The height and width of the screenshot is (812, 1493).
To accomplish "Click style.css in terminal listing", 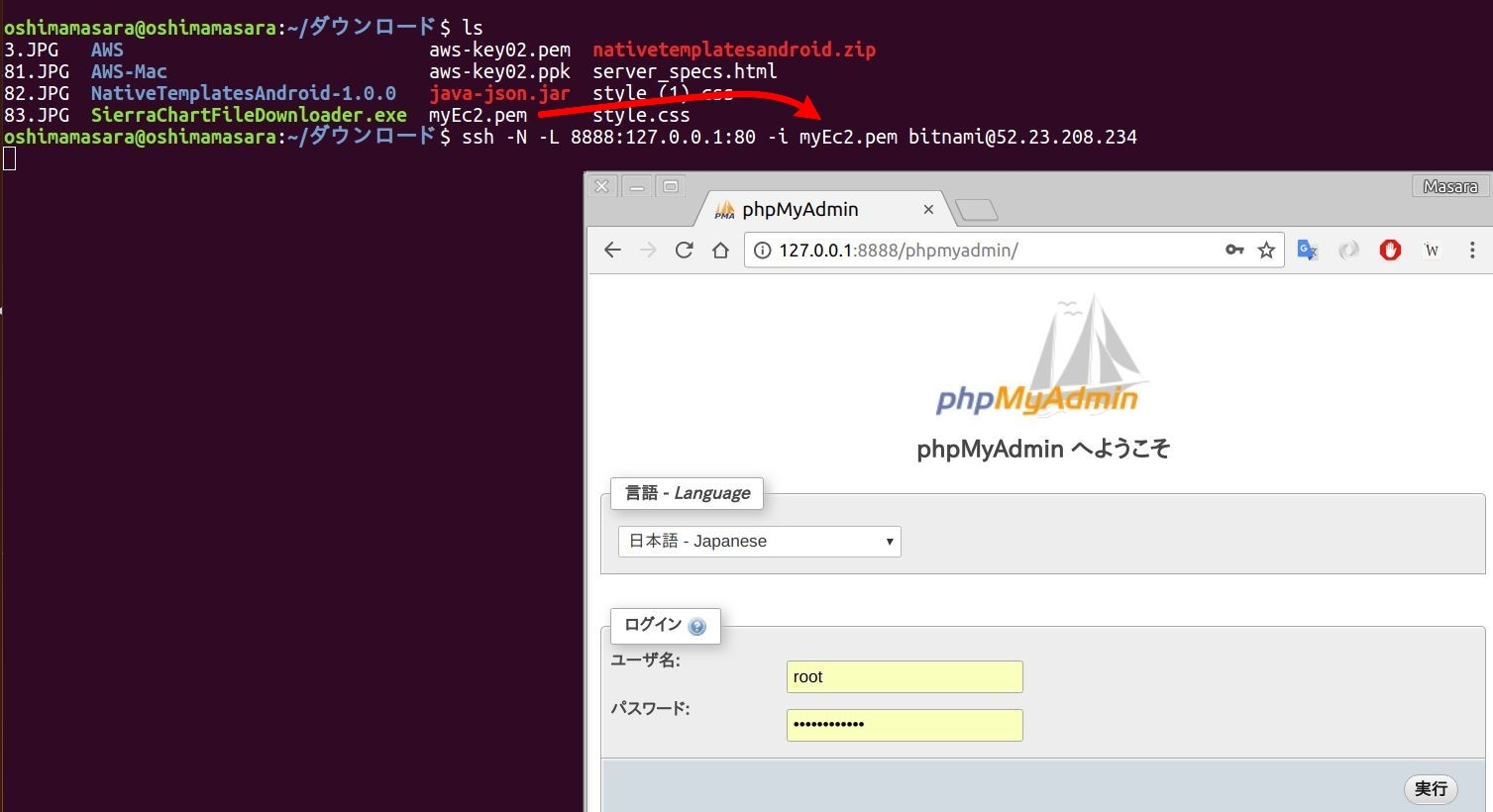I will coord(641,115).
